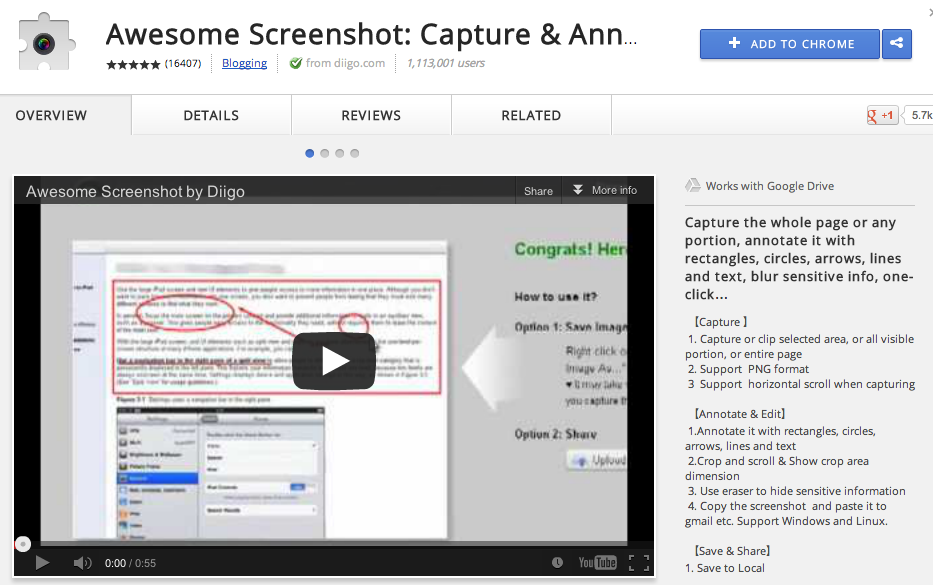The width and height of the screenshot is (933, 585).
Task: Click the video progress scrubber handle
Action: pos(23,544)
